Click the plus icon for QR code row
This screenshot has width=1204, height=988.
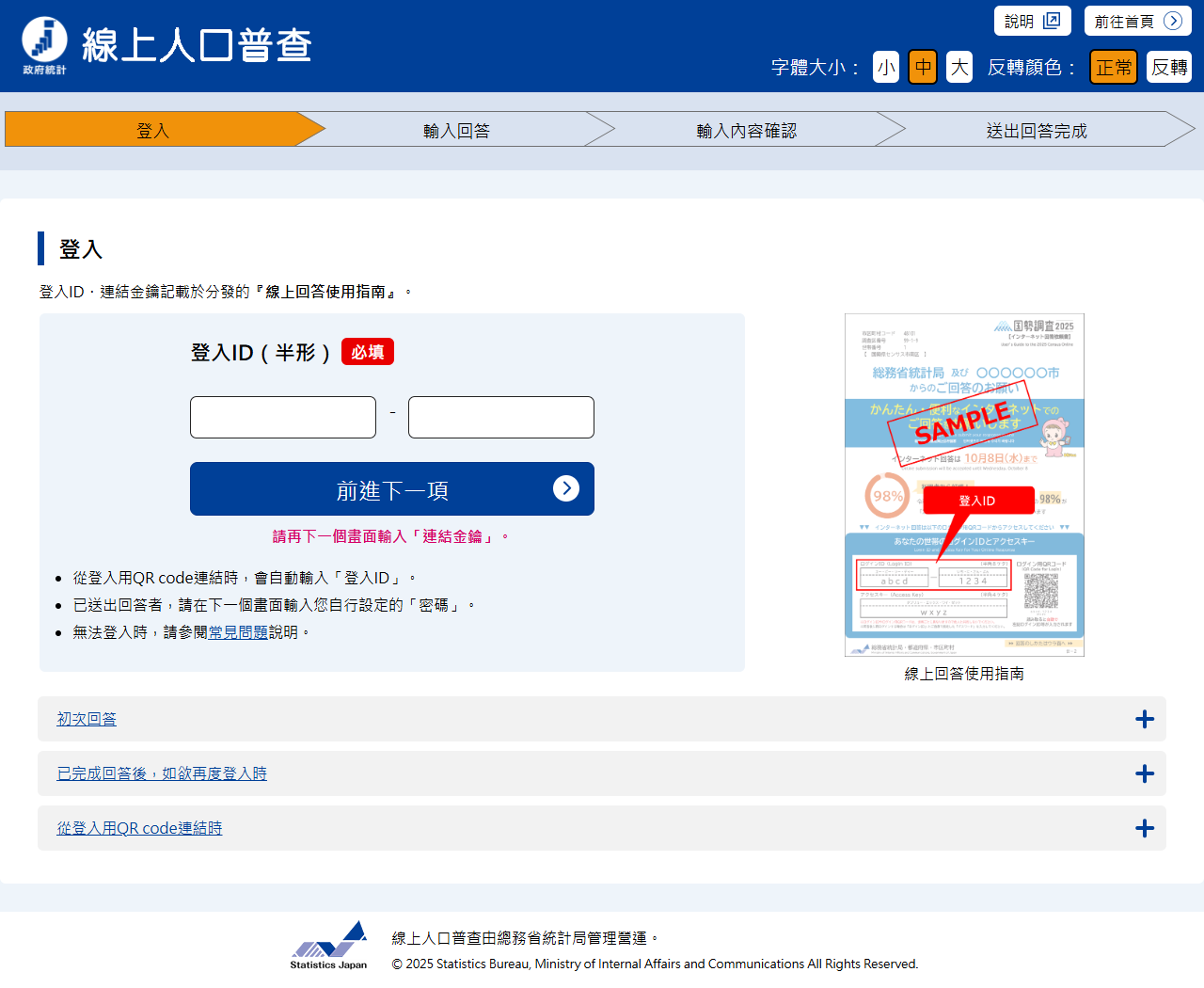point(1144,829)
